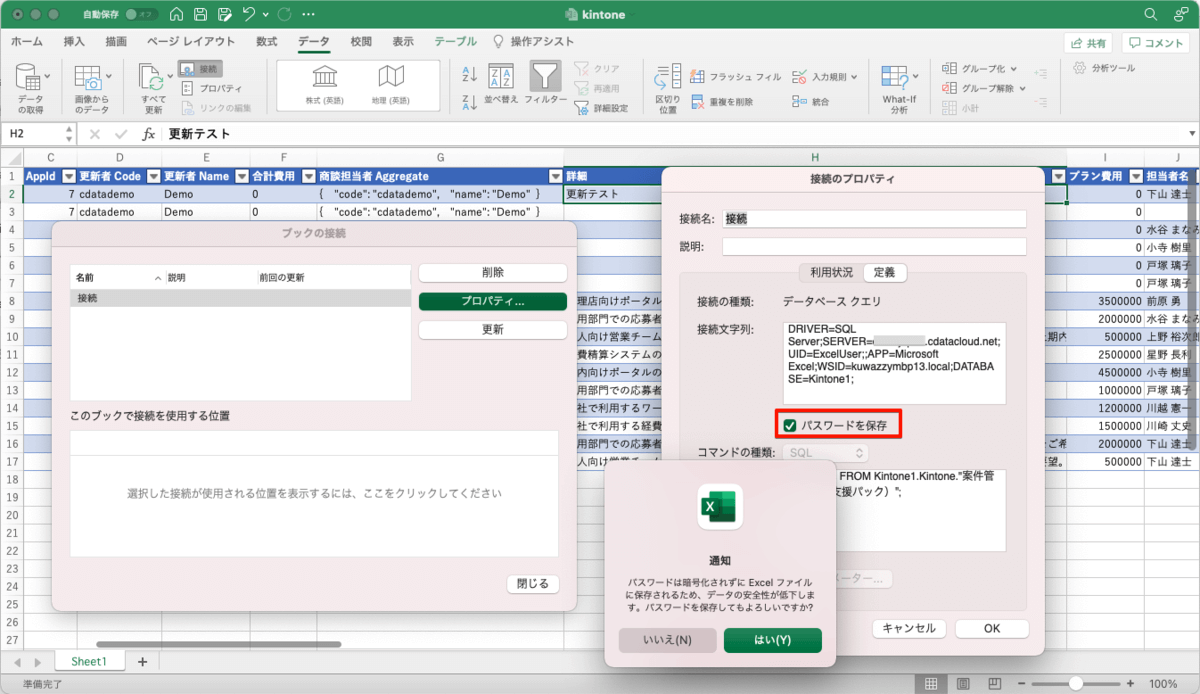Click the すべて更新 (Refresh All) icon
Viewport: 1200px width, 694px height.
point(153,88)
